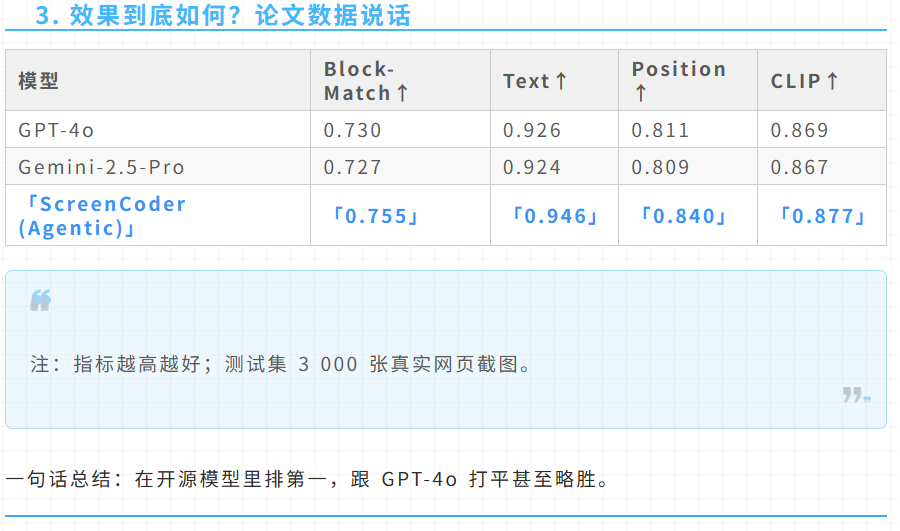
Task: Select the "模型" column header
Action: 158,80
